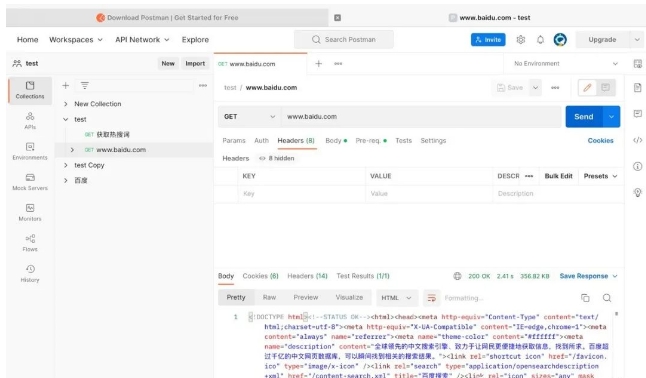Open the response Headers (14) tab
Screen dimensions: 646x378
pyautogui.click(x=307, y=276)
